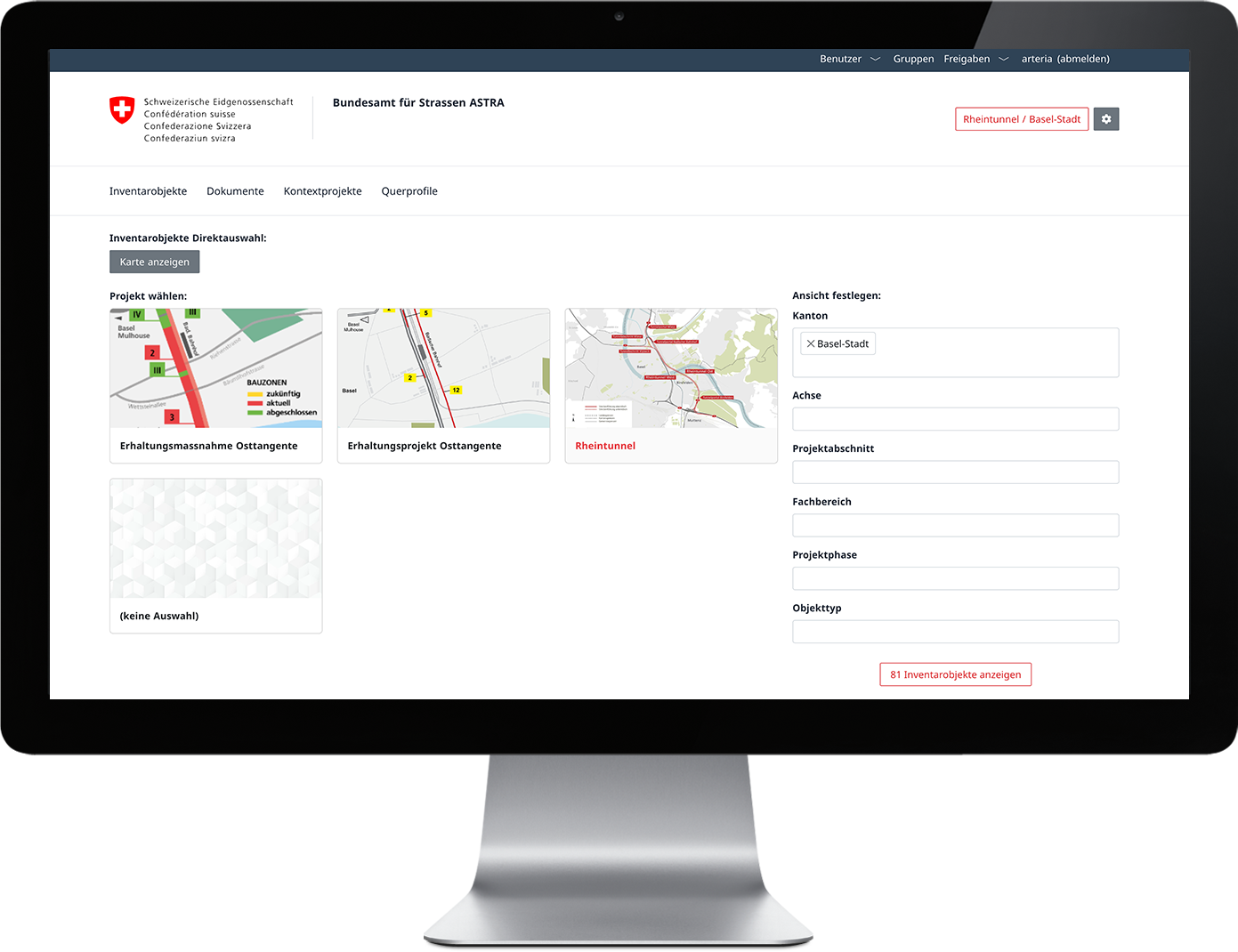Image resolution: width=1238 pixels, height=952 pixels.
Task: Click the Swiss coat of arms logo
Action: [122, 110]
